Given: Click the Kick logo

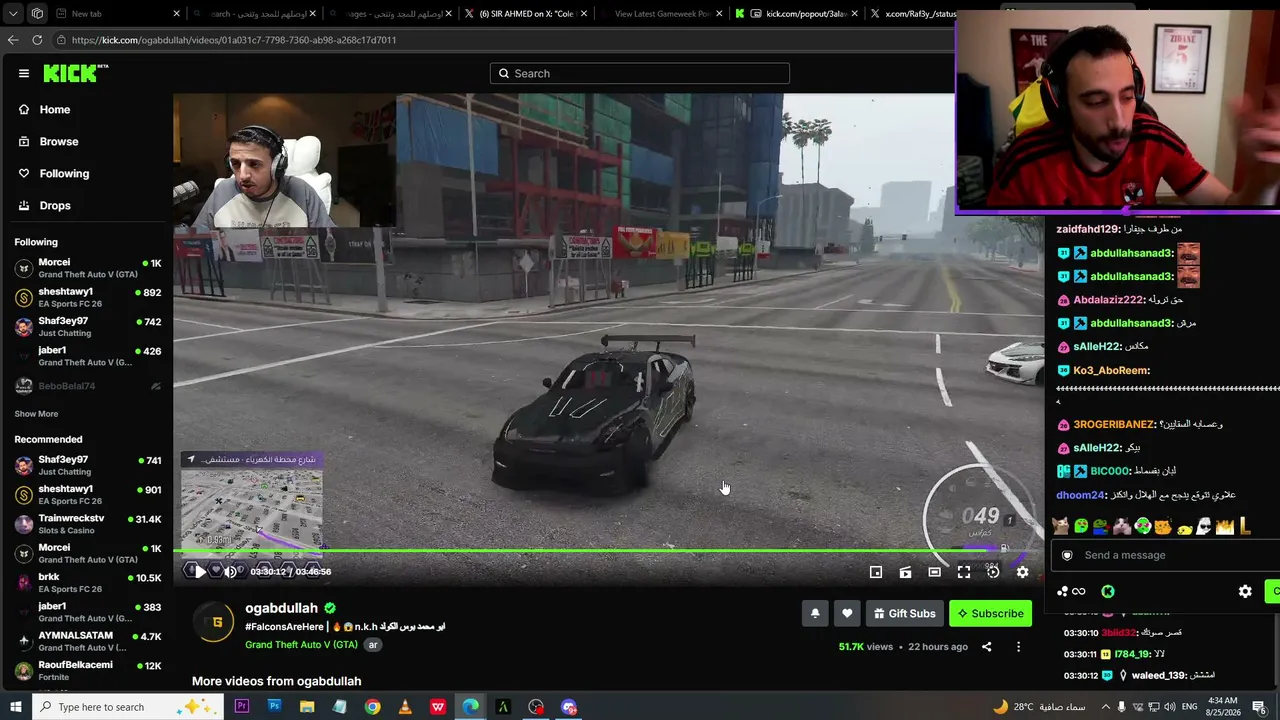Looking at the screenshot, I should coord(75,73).
